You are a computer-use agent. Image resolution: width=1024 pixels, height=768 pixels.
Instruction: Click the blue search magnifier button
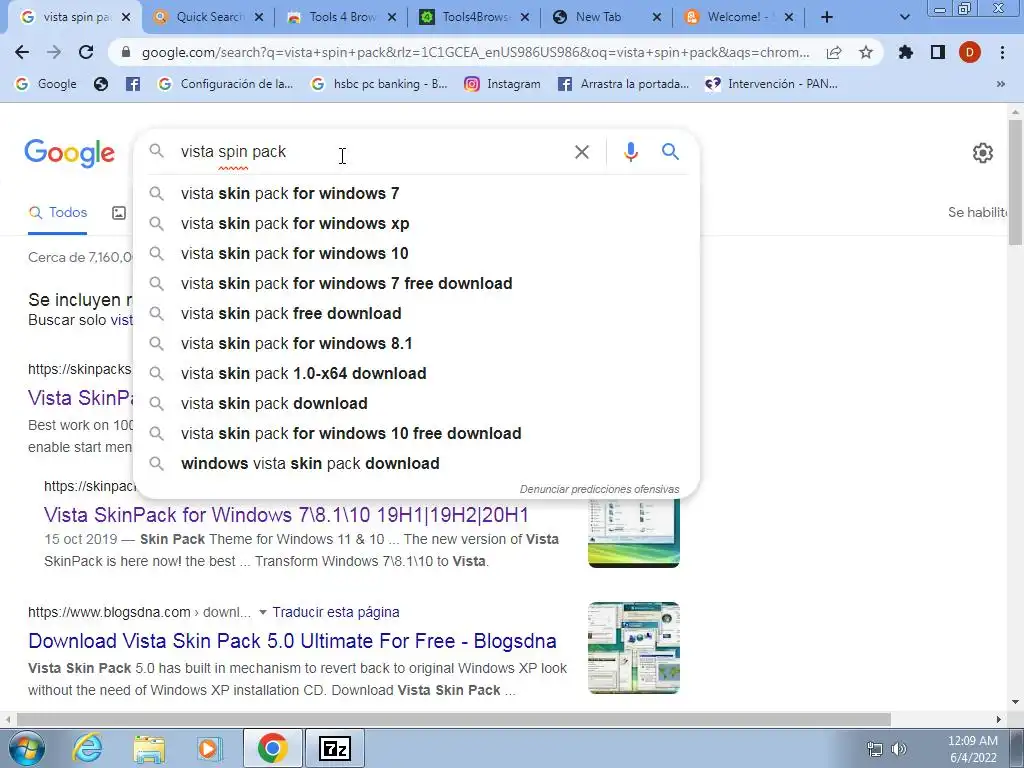point(670,152)
